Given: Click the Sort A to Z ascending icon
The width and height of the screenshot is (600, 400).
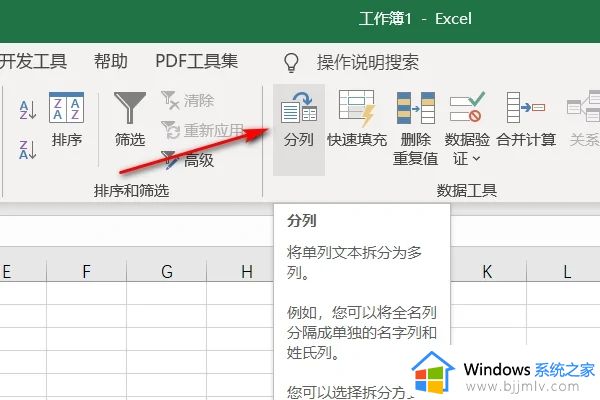Looking at the screenshot, I should click(28, 110).
